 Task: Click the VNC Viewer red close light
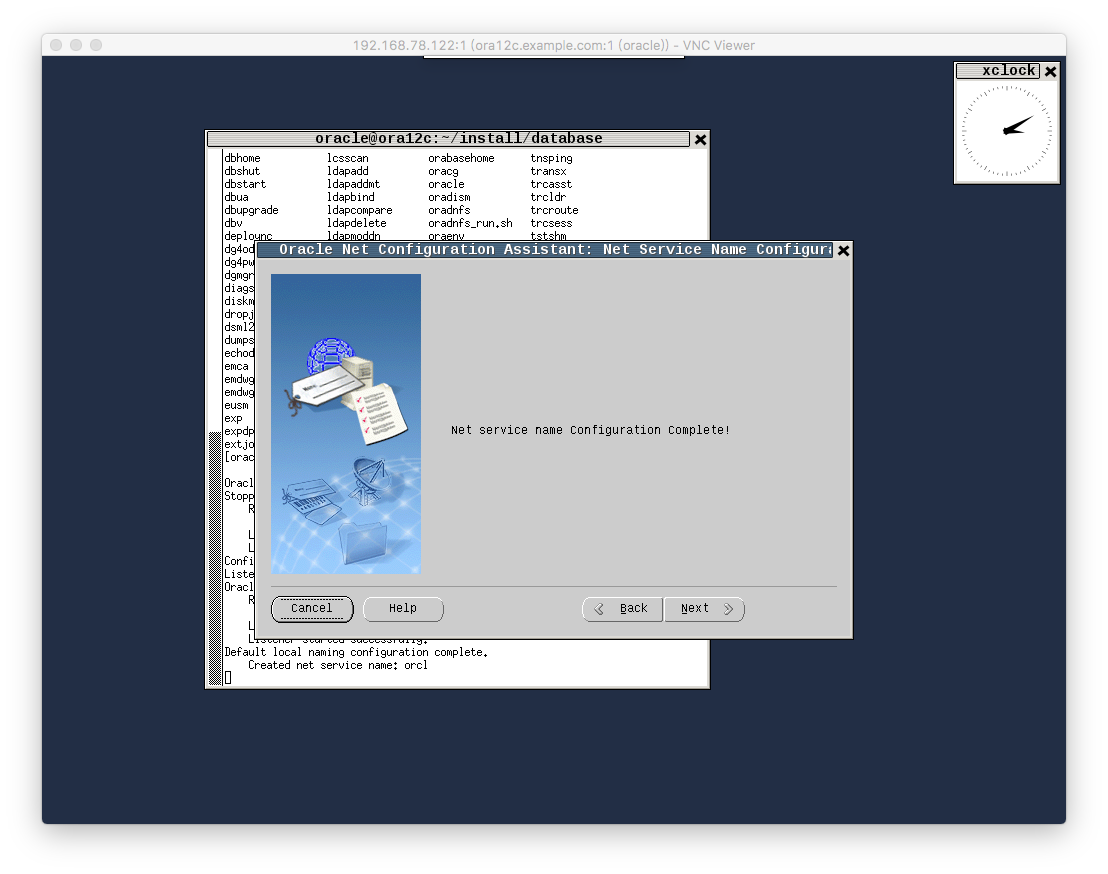point(57,45)
